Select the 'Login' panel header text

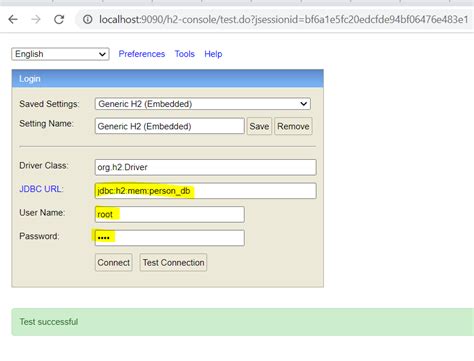click(x=30, y=79)
